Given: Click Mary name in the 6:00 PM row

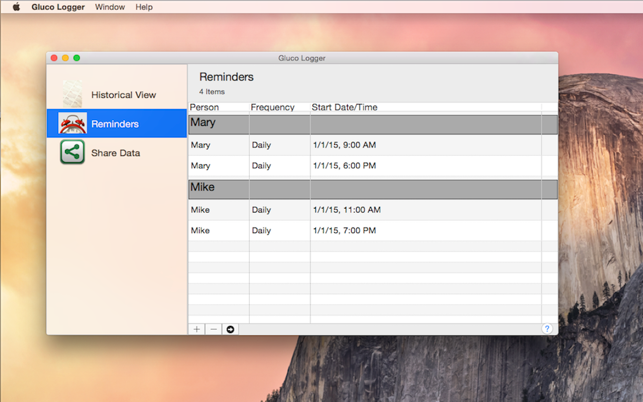Looking at the screenshot, I should pos(200,166).
